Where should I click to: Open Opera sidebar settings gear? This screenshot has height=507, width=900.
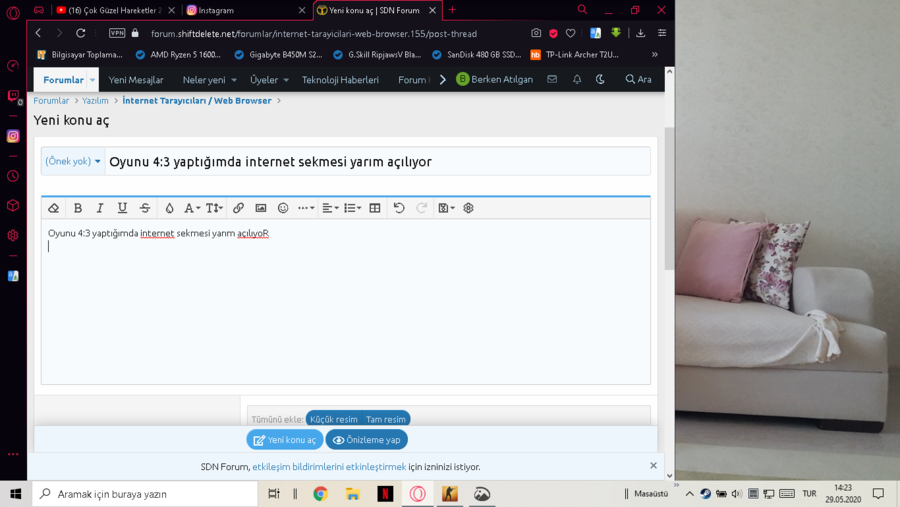point(13,235)
